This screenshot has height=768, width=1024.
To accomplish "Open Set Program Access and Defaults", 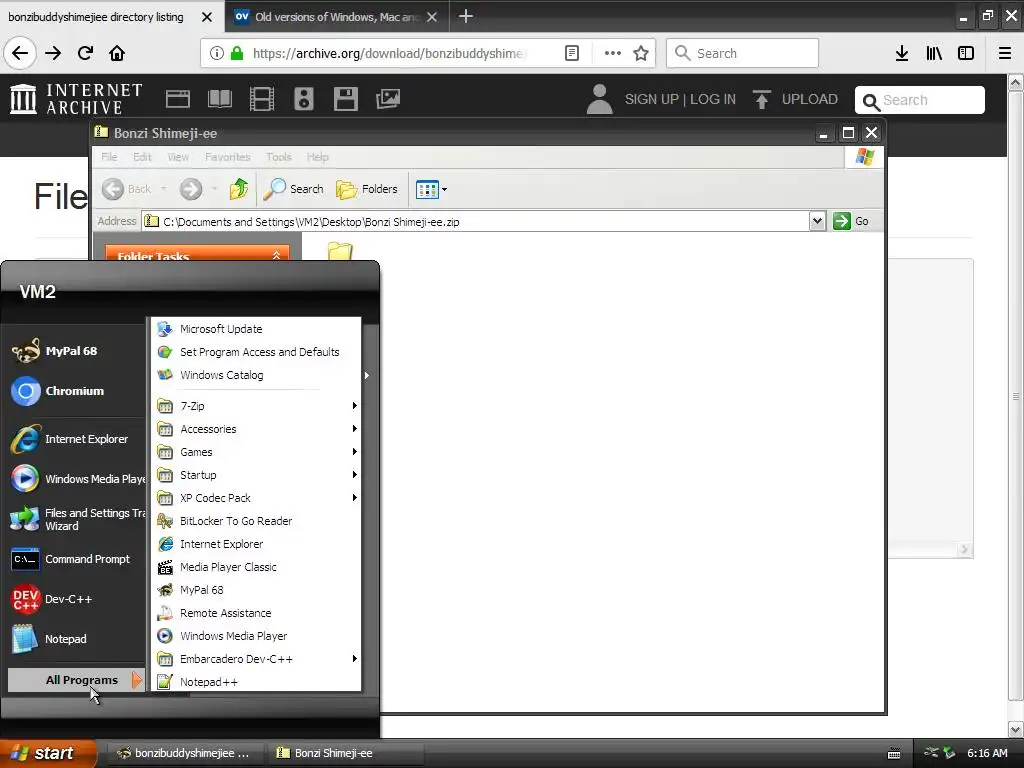I will pos(256,352).
